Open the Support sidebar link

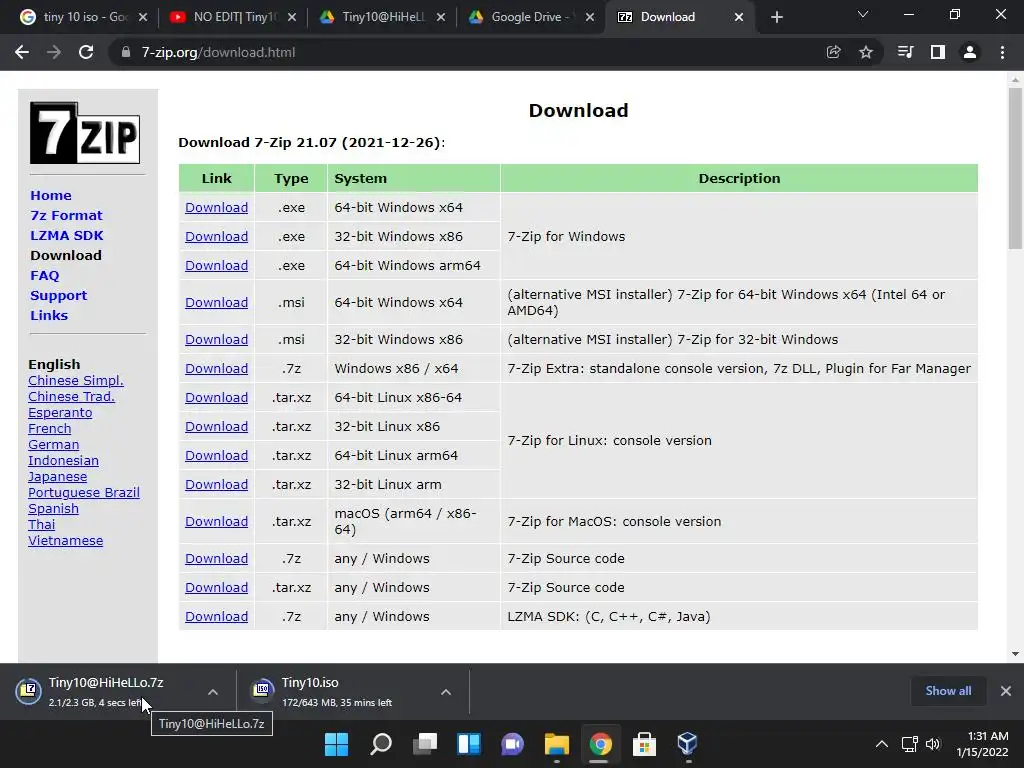[x=58, y=295]
